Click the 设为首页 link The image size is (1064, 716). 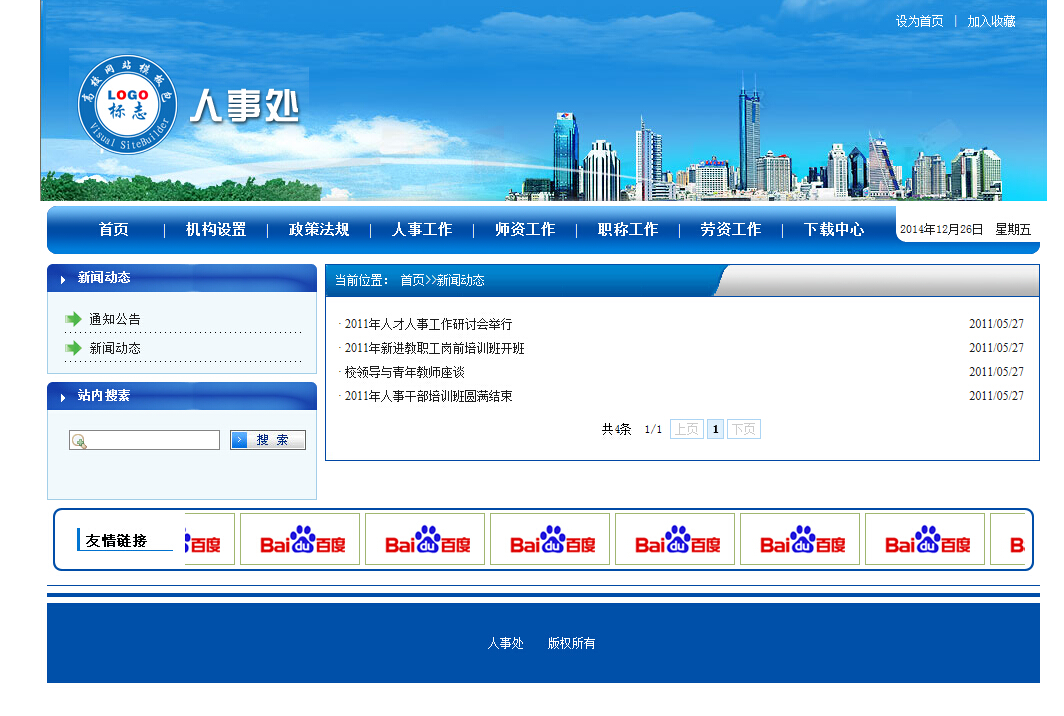pos(919,21)
